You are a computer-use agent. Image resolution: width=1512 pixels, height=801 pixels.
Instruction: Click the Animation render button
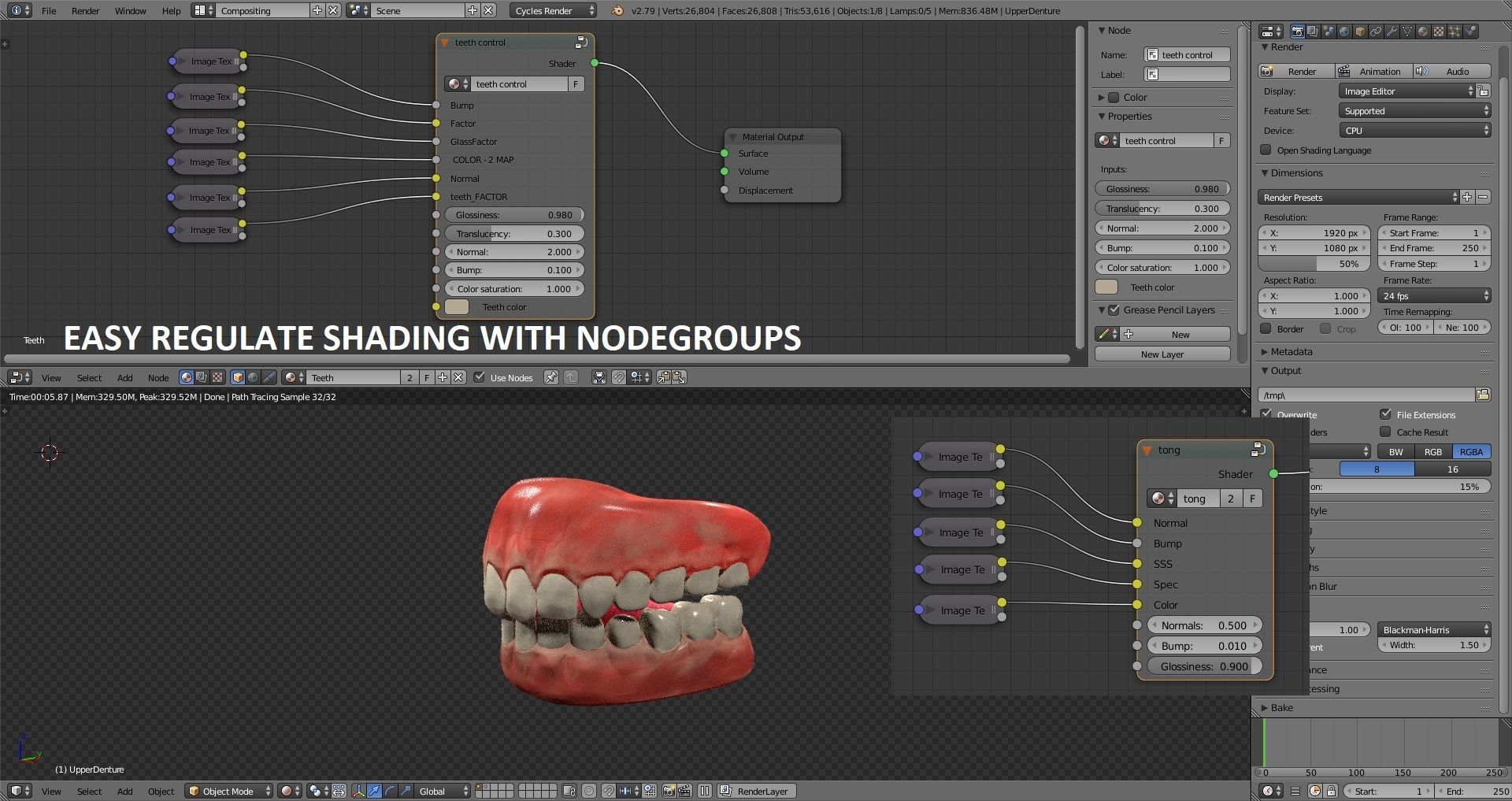coord(1373,71)
